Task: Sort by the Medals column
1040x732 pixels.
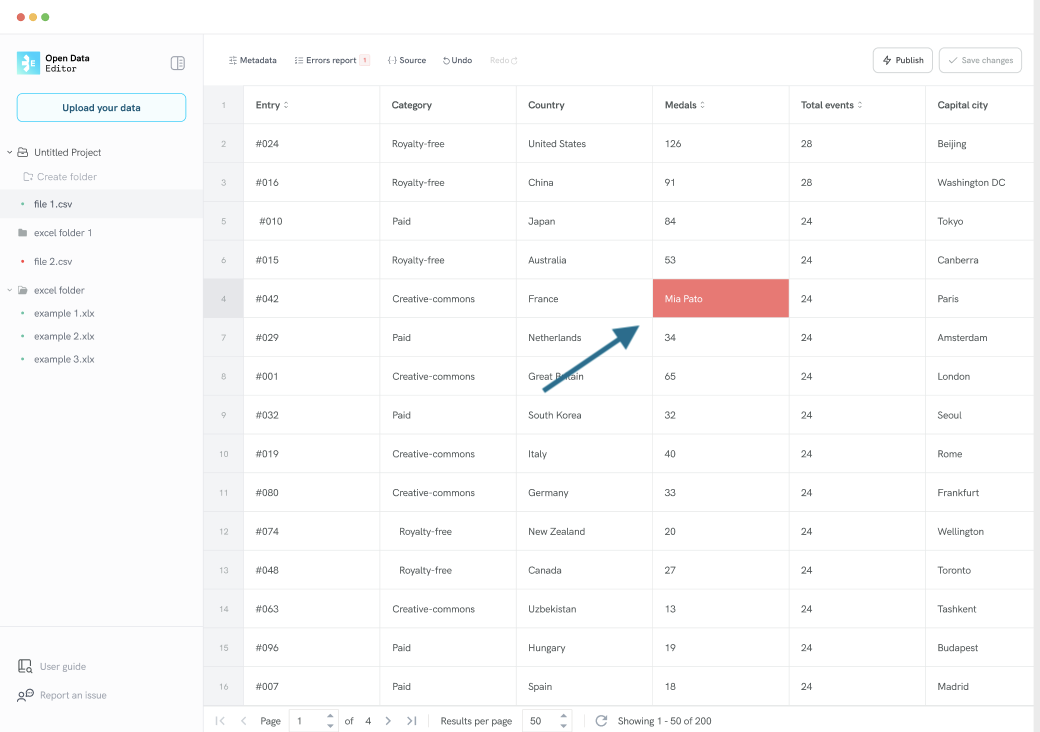Action: (702, 105)
